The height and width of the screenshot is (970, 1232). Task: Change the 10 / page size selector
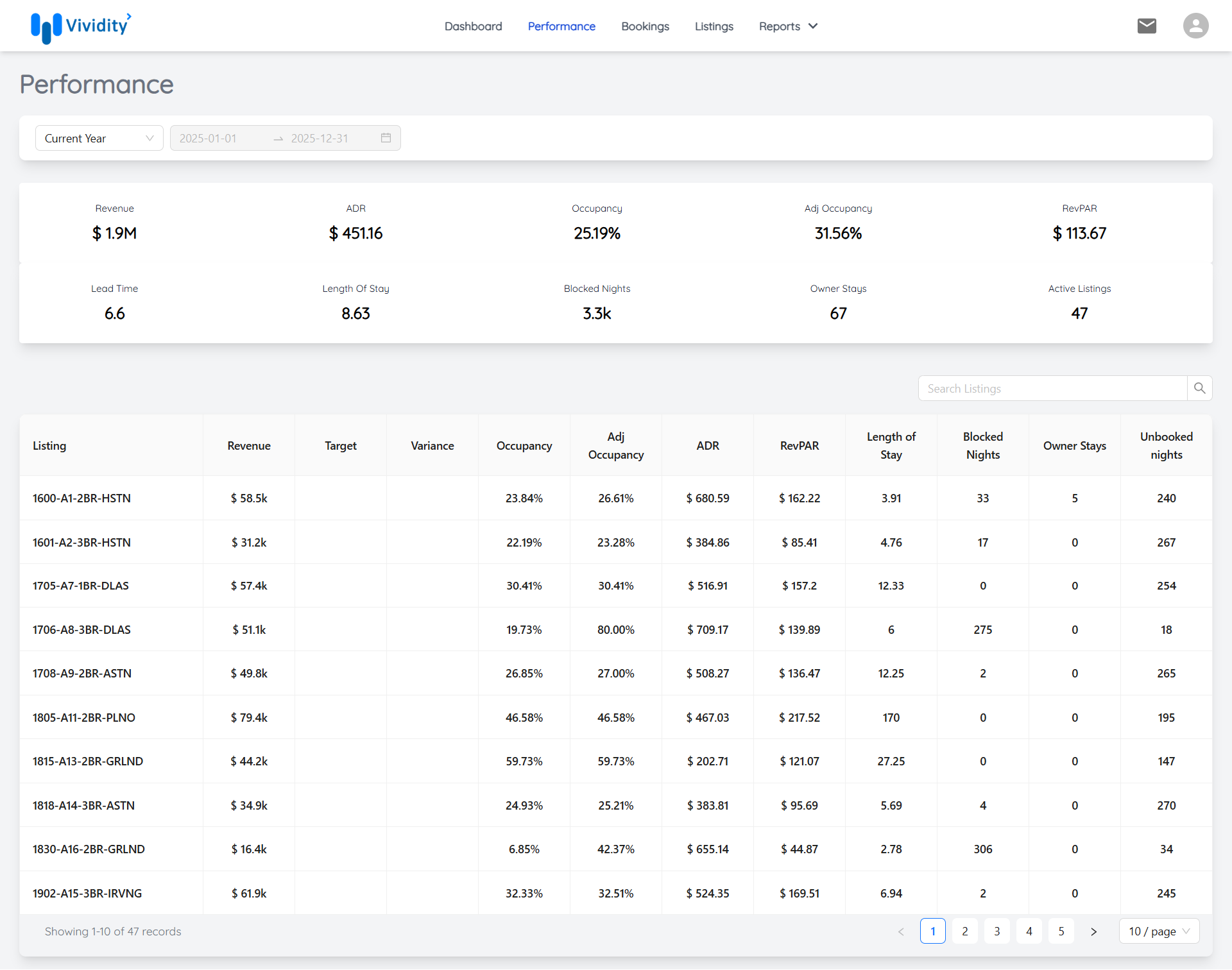[1159, 932]
